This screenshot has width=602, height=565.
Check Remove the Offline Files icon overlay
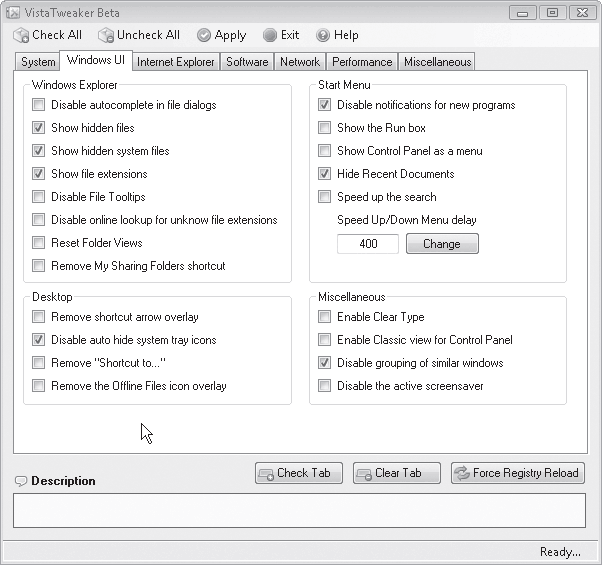pos(38,386)
